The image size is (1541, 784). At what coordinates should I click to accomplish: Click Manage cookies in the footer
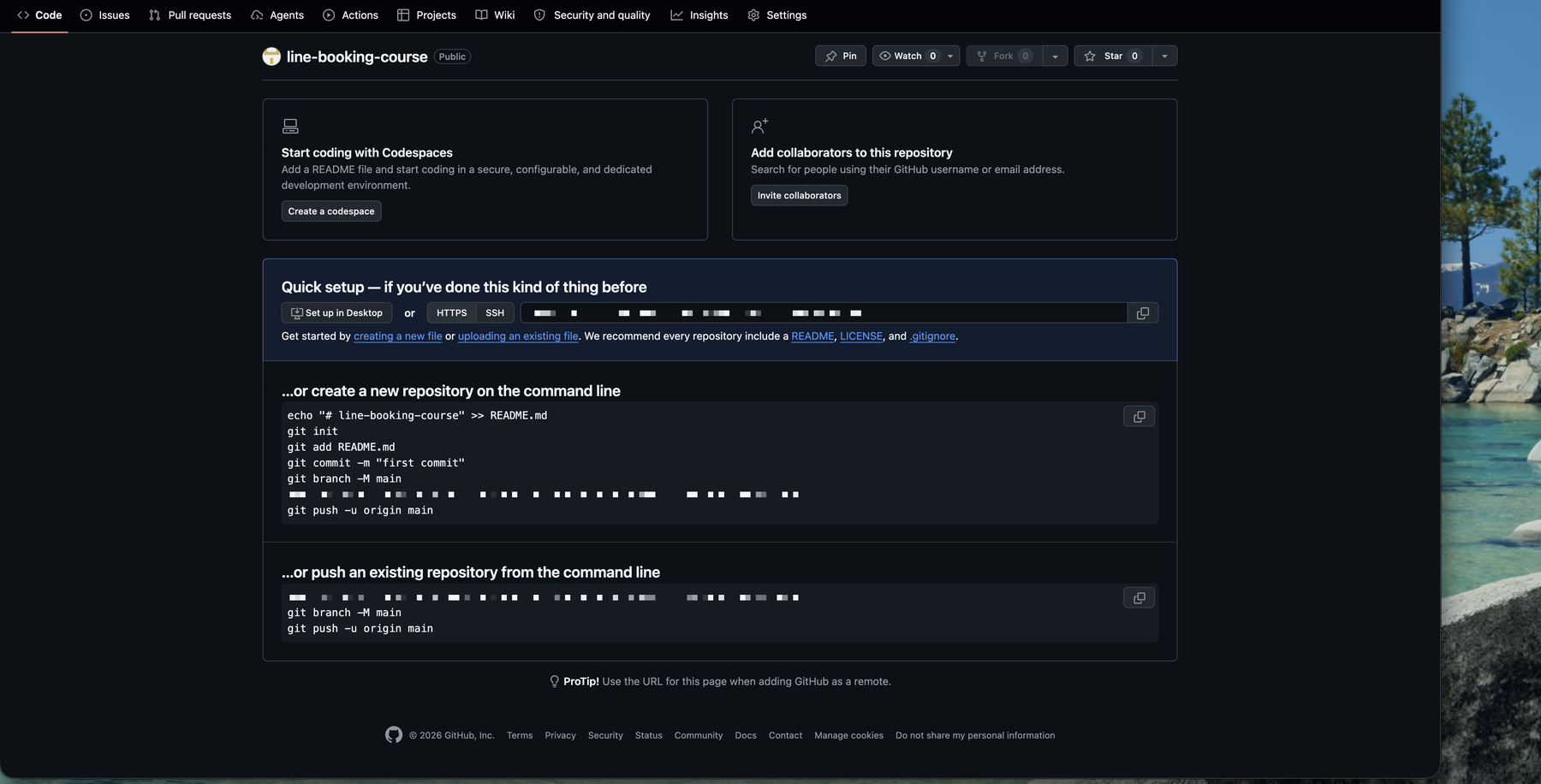pyautogui.click(x=849, y=736)
